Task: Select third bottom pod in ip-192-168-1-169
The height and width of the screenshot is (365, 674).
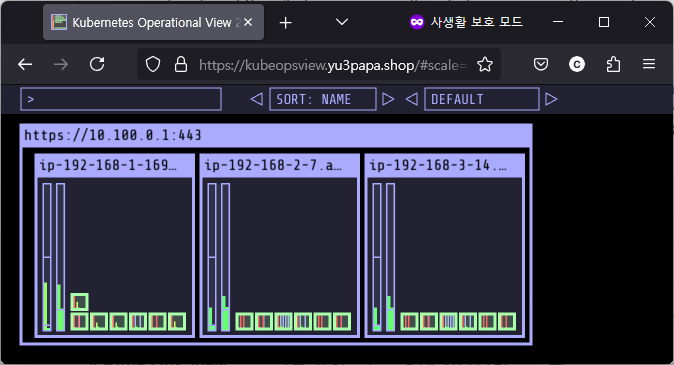Action: pyautogui.click(x=118, y=322)
